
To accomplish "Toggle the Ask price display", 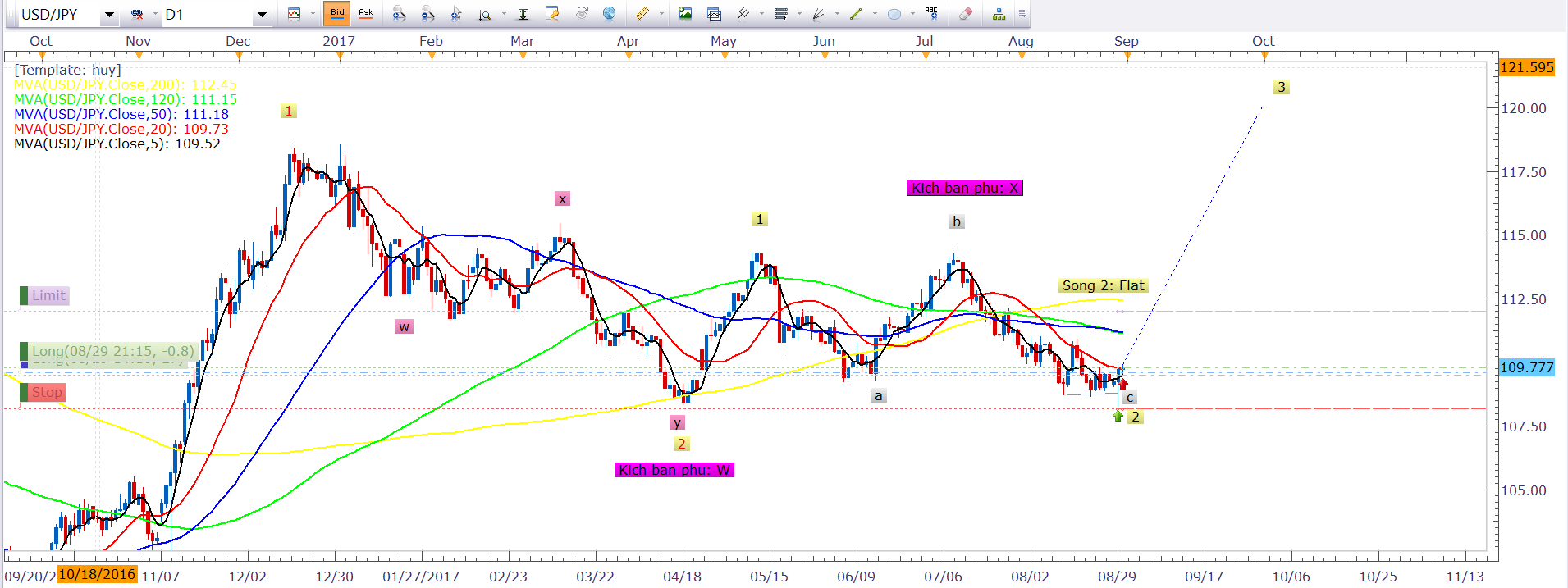I will coord(366,14).
